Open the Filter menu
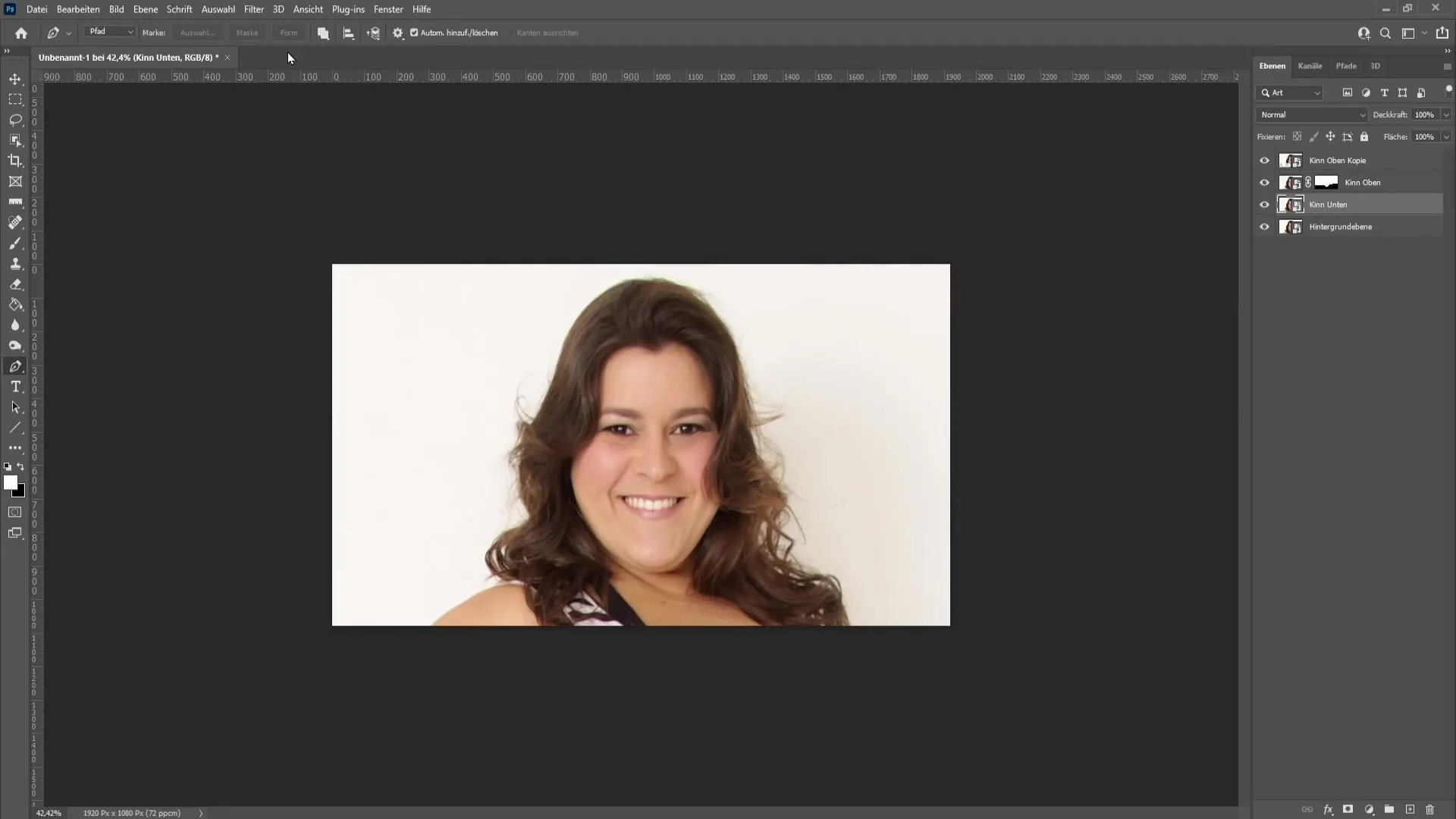The height and width of the screenshot is (819, 1456). tap(253, 9)
